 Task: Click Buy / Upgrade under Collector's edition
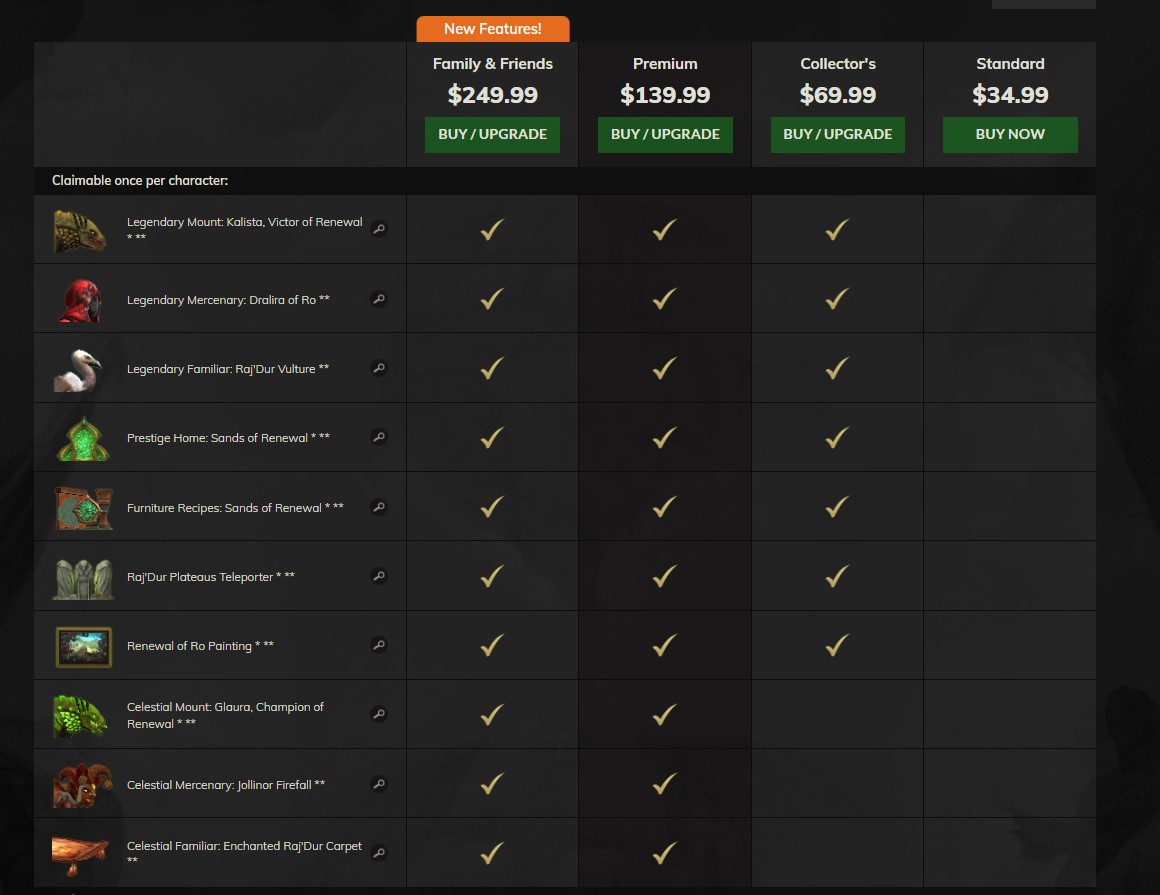(837, 134)
